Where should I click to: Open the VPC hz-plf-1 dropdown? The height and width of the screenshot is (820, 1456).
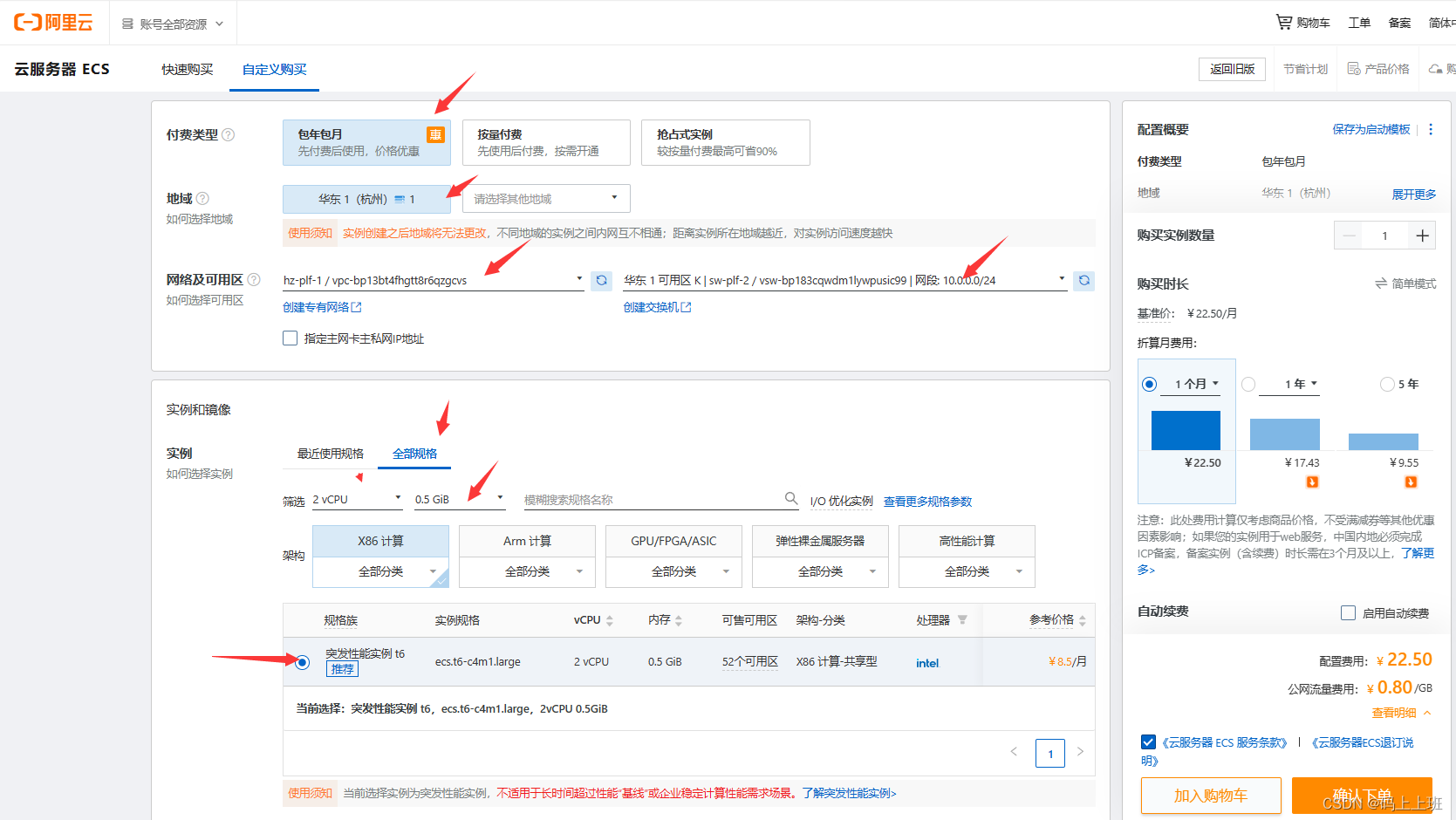point(434,280)
